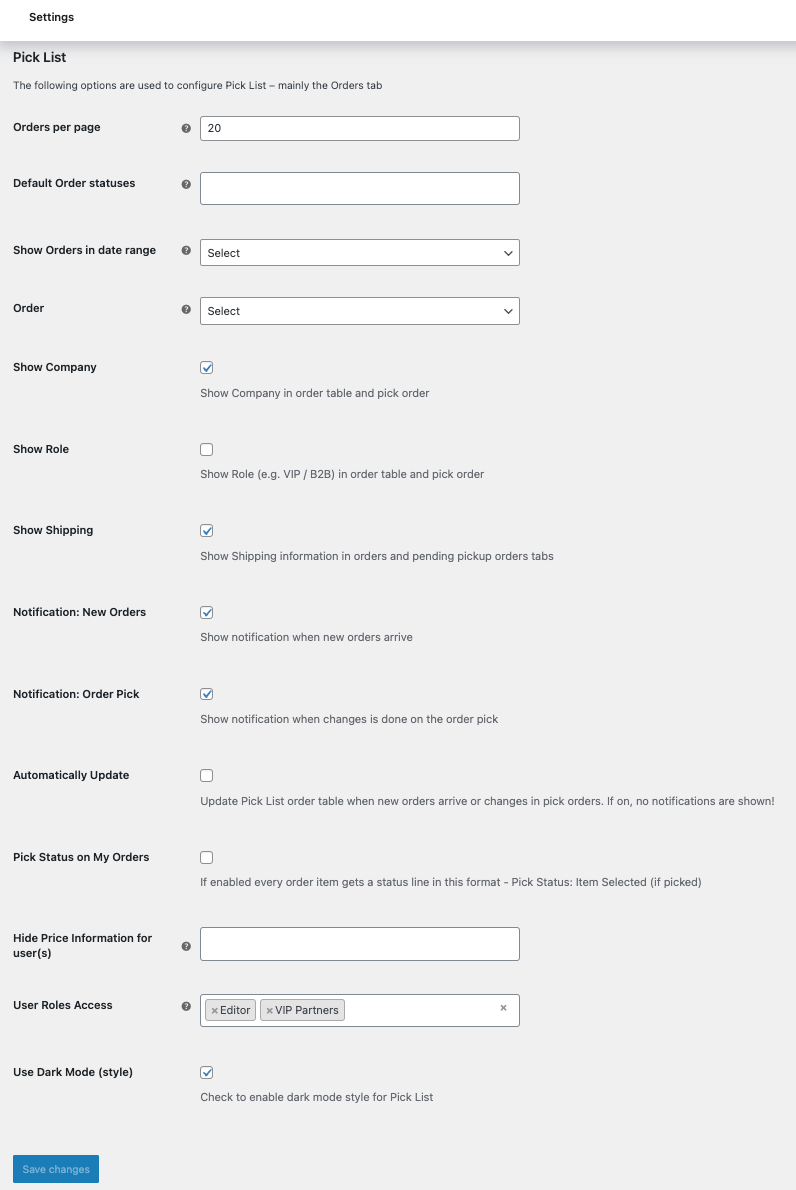The width and height of the screenshot is (796, 1190).
Task: Disable the Use Dark Mode checkbox
Action: coord(207,1073)
